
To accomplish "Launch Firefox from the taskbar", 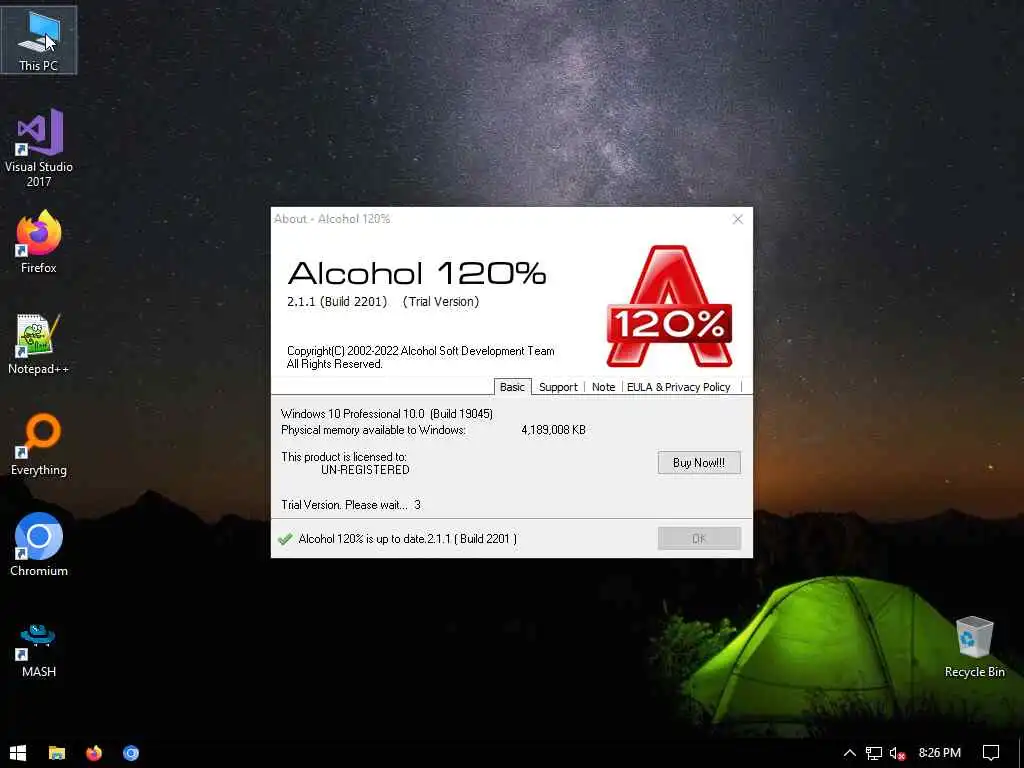I will (x=94, y=753).
